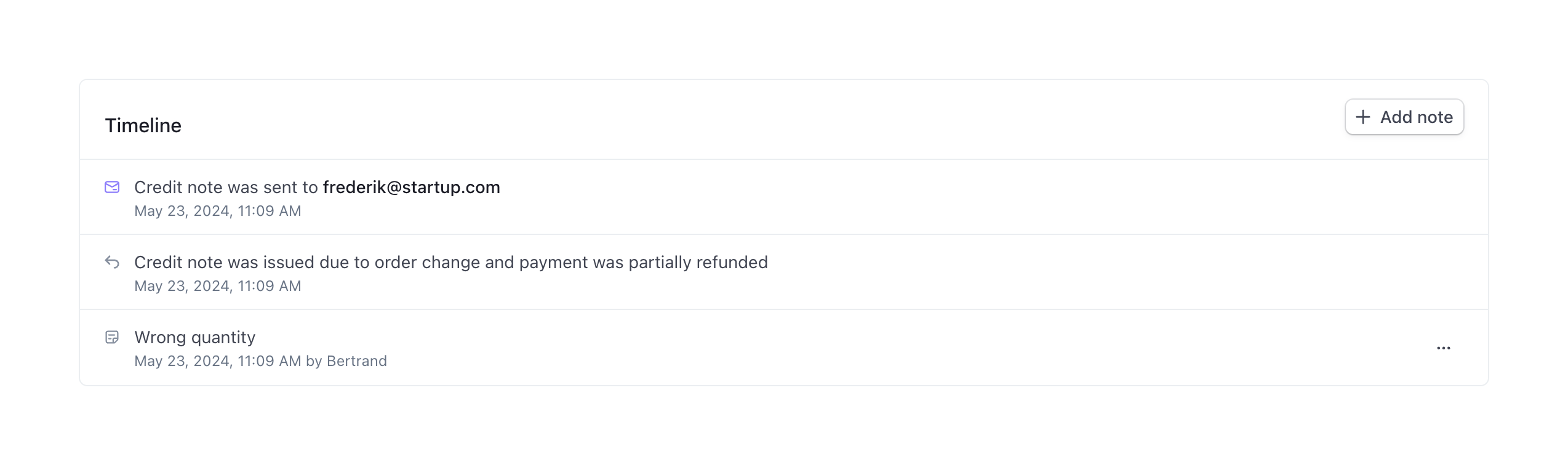Open the three-dot menu for Wrong quantity note
1568x465 pixels.
1443,348
